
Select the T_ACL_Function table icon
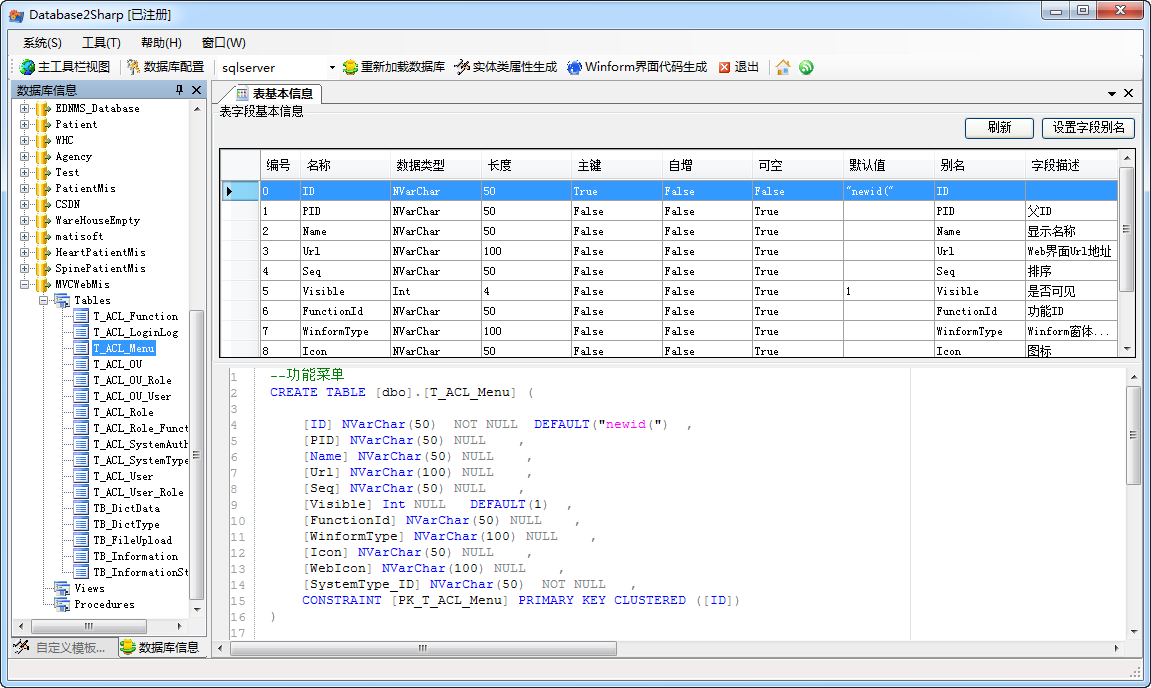[x=81, y=316]
